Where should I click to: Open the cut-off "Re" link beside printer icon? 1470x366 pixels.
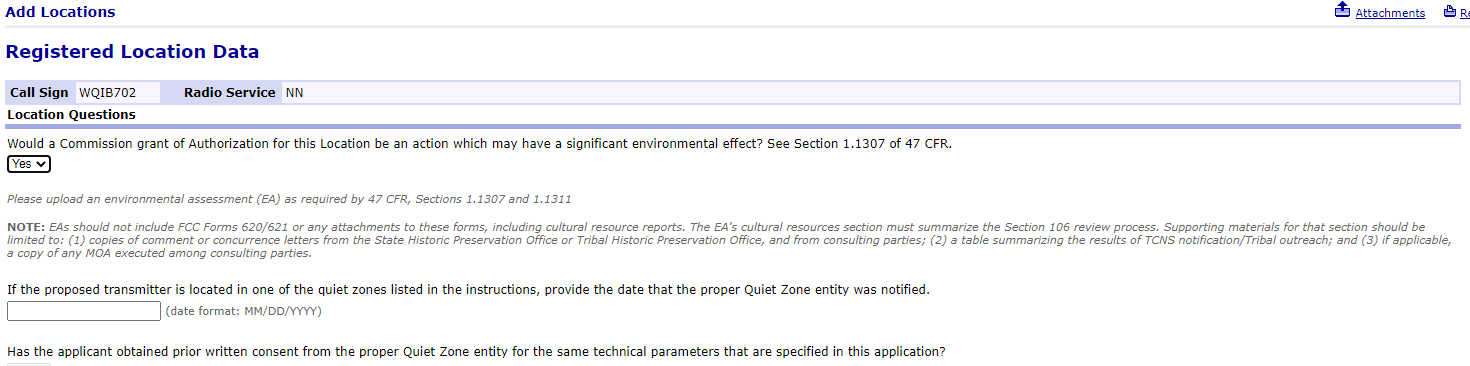[1464, 13]
